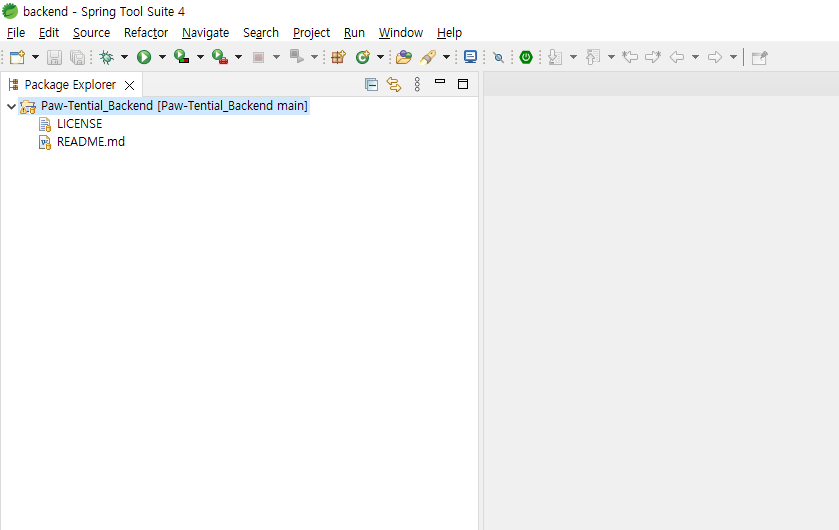The width and height of the screenshot is (839, 530).
Task: Open the Edit menu
Action: pos(49,33)
